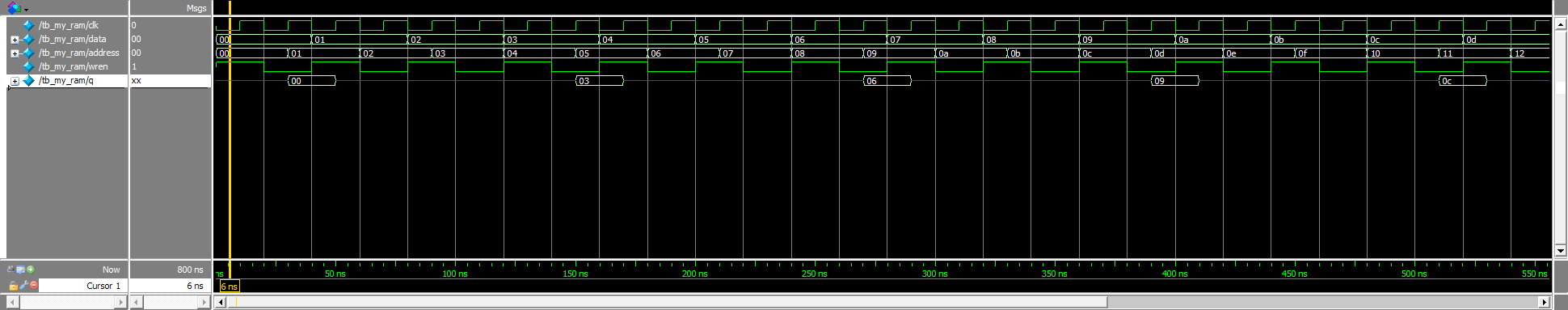
Task: Click the address waveform segment labeled 12
Action: [1530, 53]
